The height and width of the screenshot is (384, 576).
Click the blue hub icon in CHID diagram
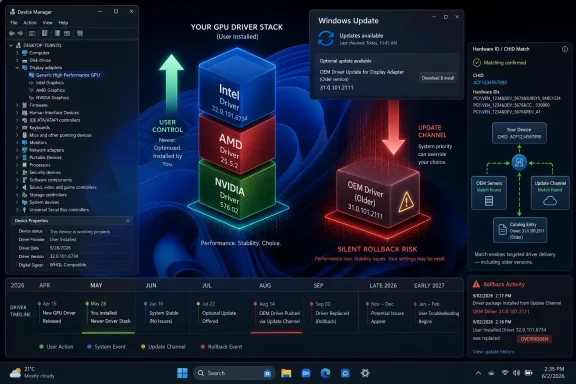click(x=519, y=162)
